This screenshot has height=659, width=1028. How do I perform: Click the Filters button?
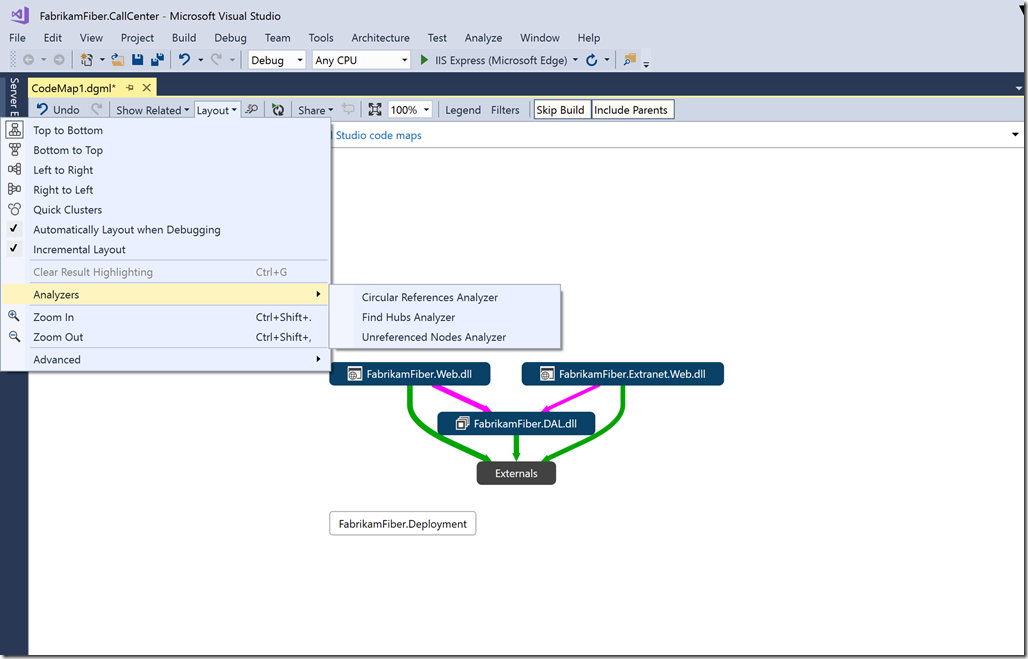(505, 110)
